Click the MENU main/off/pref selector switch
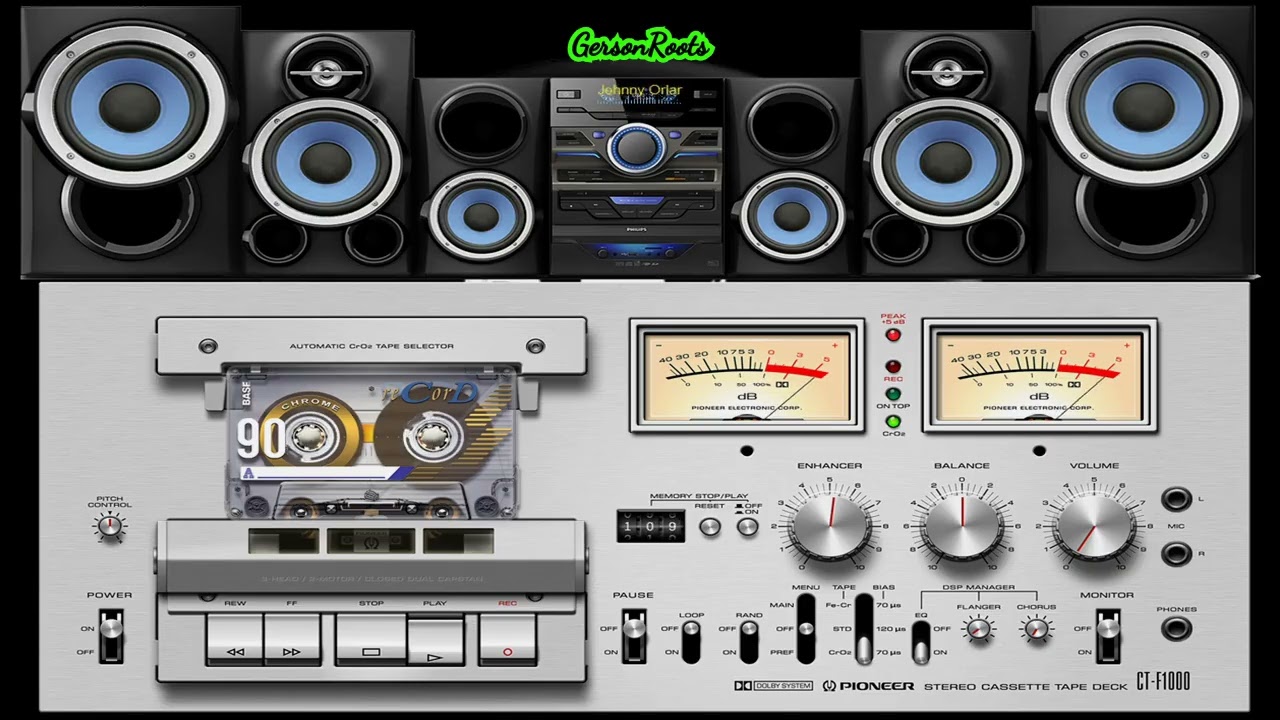 point(806,628)
